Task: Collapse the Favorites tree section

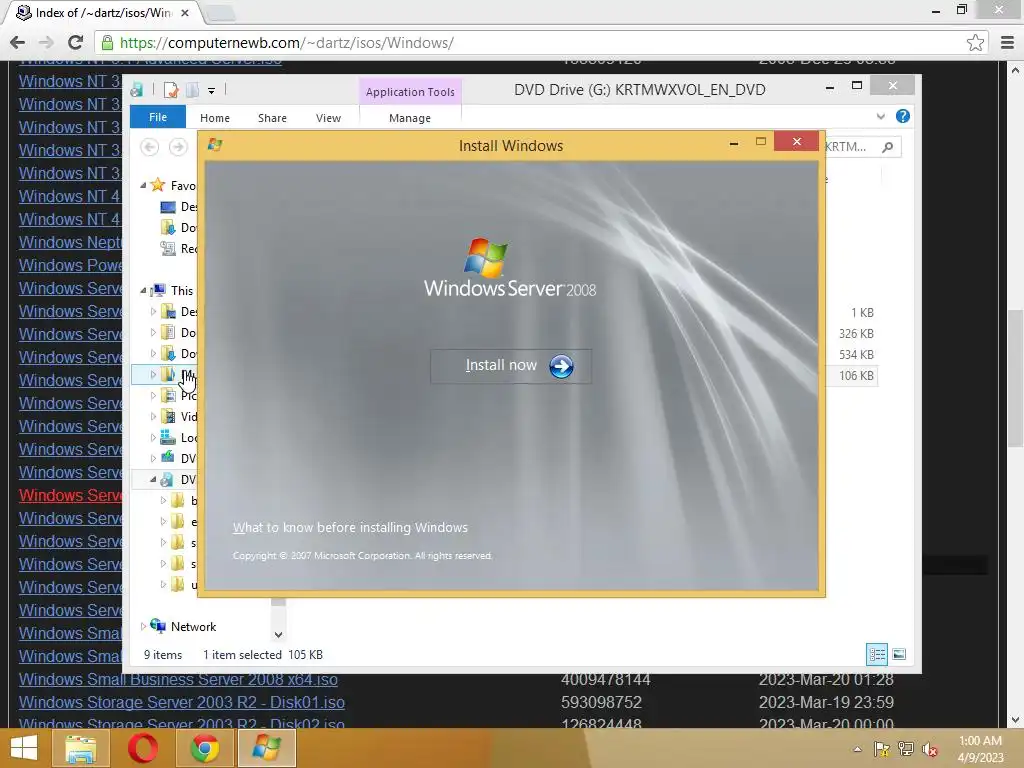Action: [x=143, y=185]
